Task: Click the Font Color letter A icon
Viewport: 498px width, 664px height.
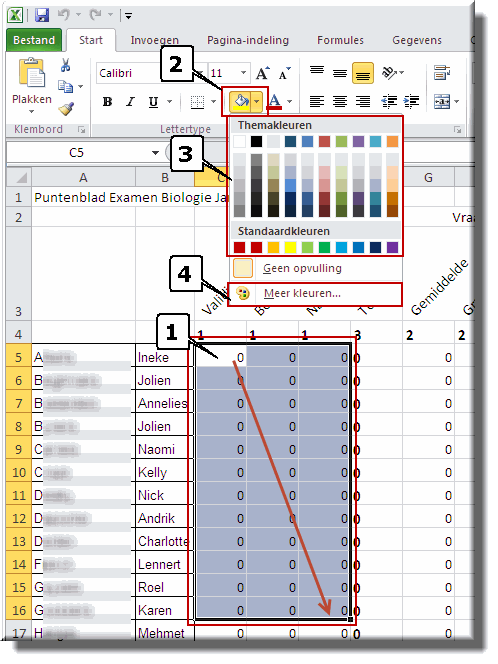Action: (275, 101)
